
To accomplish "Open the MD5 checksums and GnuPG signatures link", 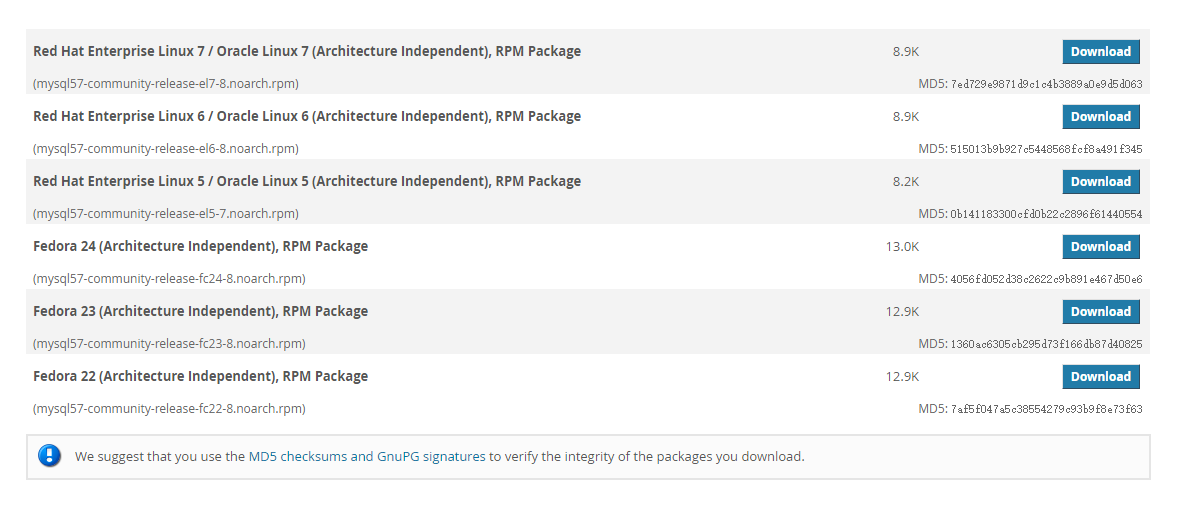I will [367, 457].
